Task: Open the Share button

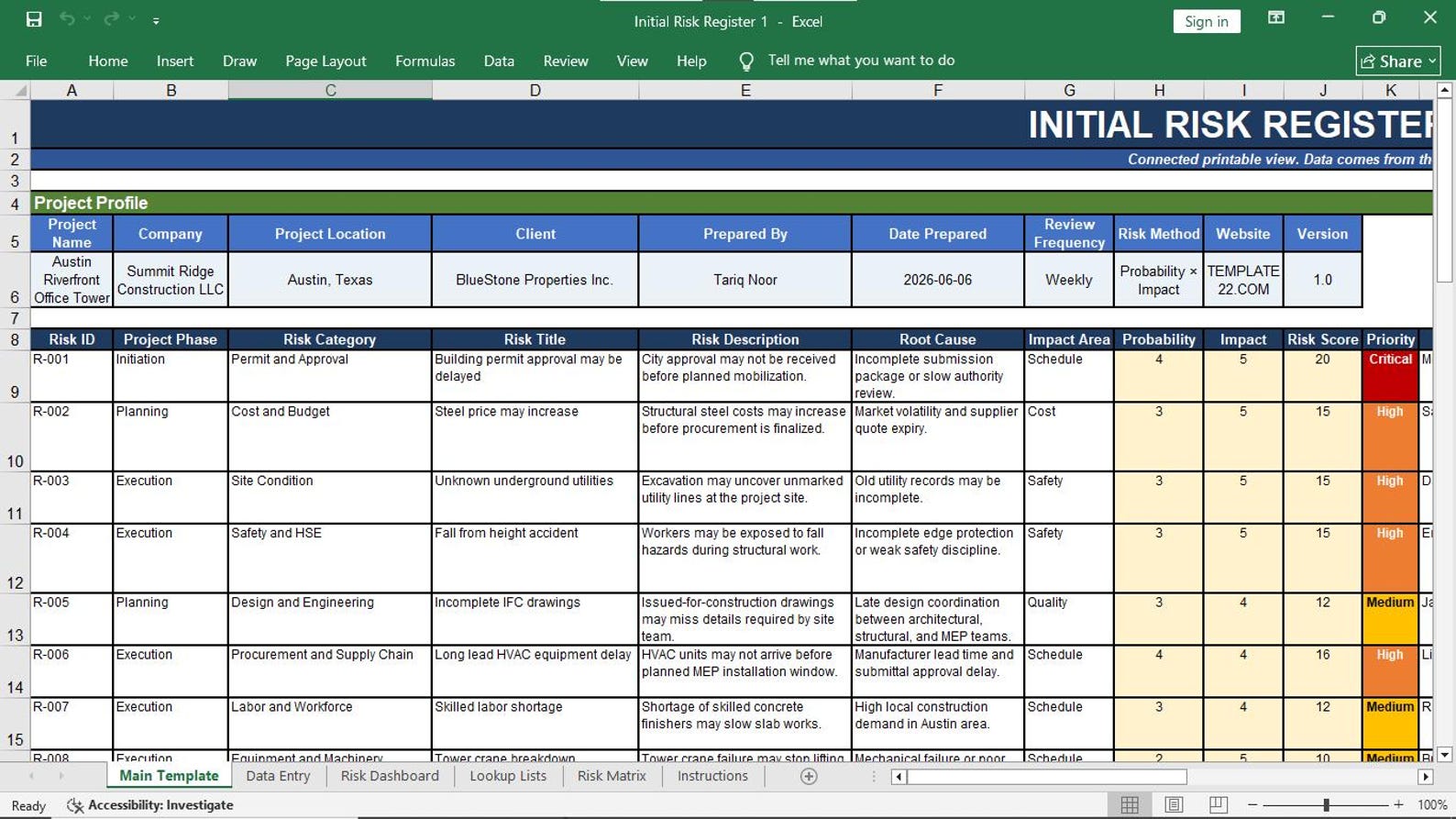Action: tap(1398, 61)
